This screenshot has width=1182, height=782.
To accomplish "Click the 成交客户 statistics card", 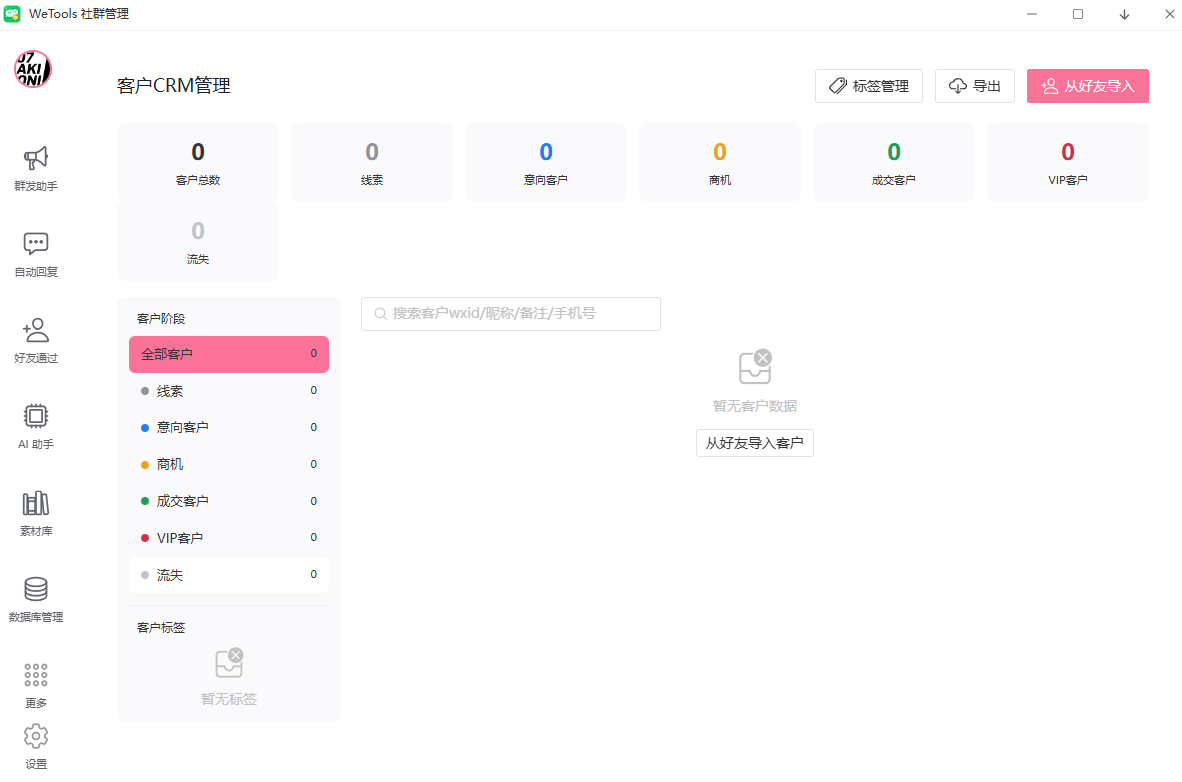I will click(x=893, y=162).
